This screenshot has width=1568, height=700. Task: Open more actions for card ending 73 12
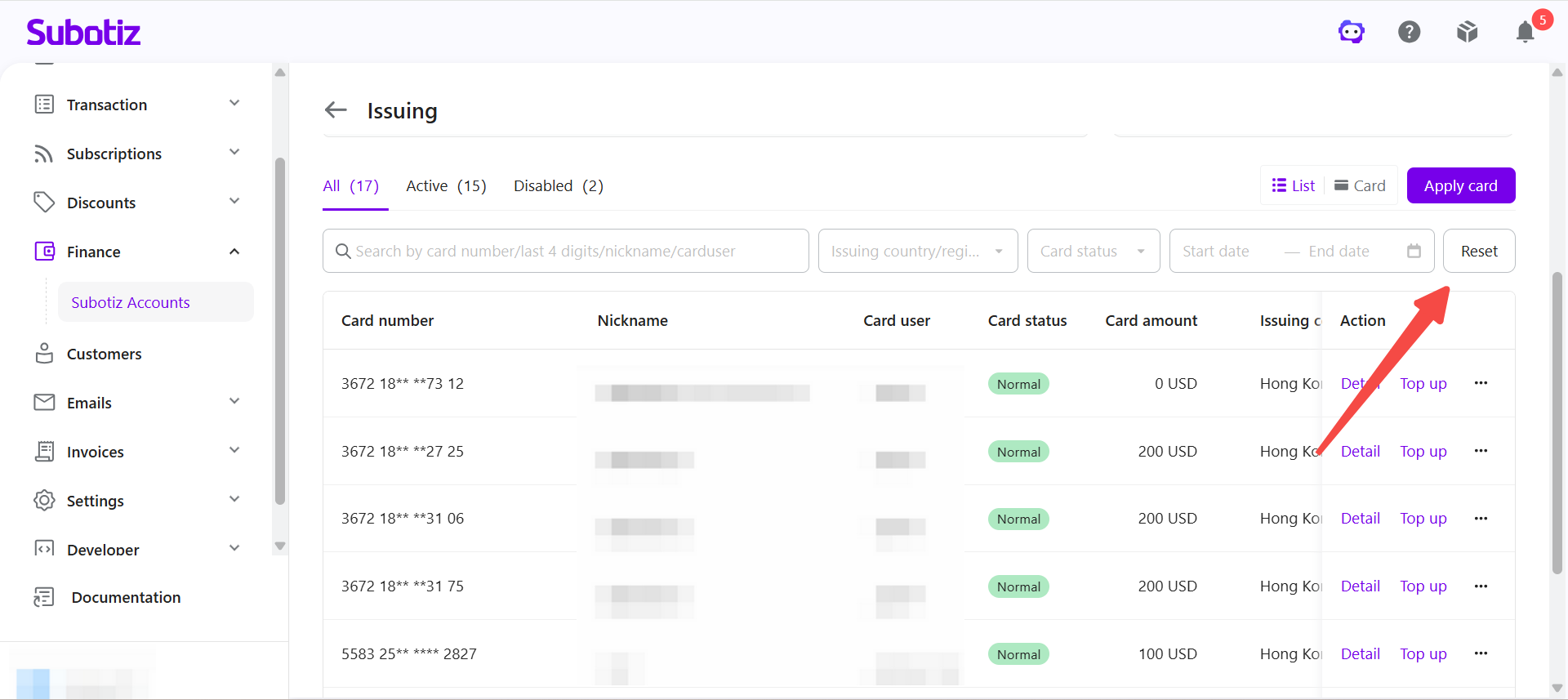pyautogui.click(x=1481, y=383)
